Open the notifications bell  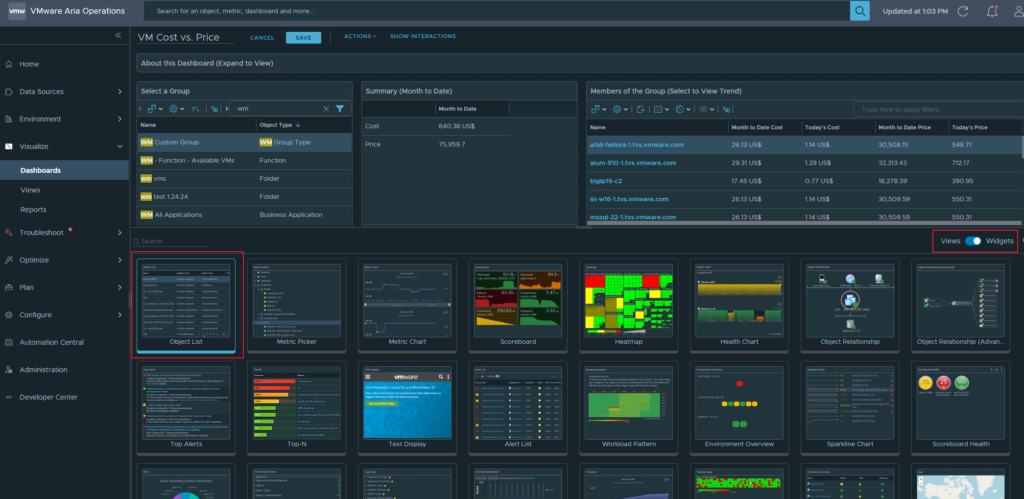(992, 11)
